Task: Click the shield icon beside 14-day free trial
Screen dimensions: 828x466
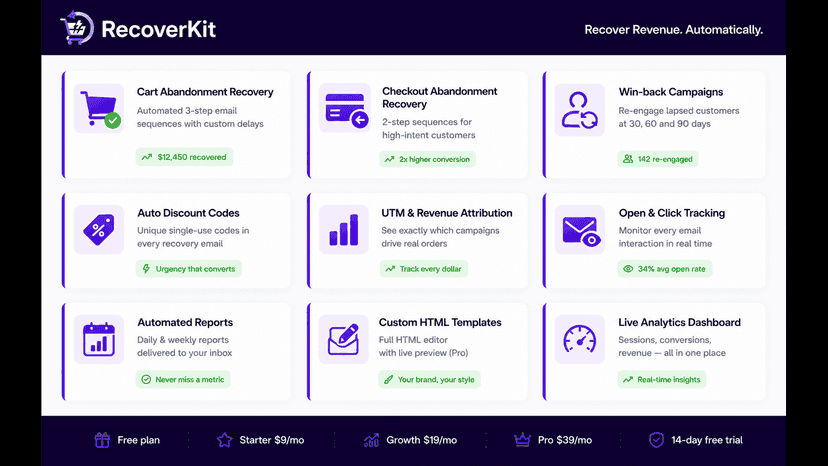Action: tap(656, 440)
